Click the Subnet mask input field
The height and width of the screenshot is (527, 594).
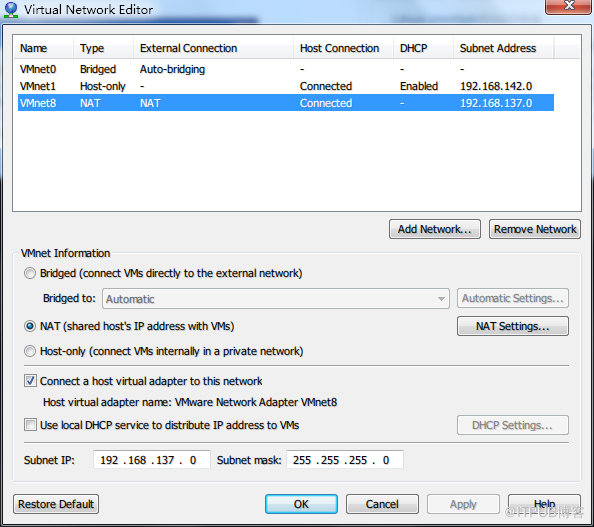click(x=345, y=460)
